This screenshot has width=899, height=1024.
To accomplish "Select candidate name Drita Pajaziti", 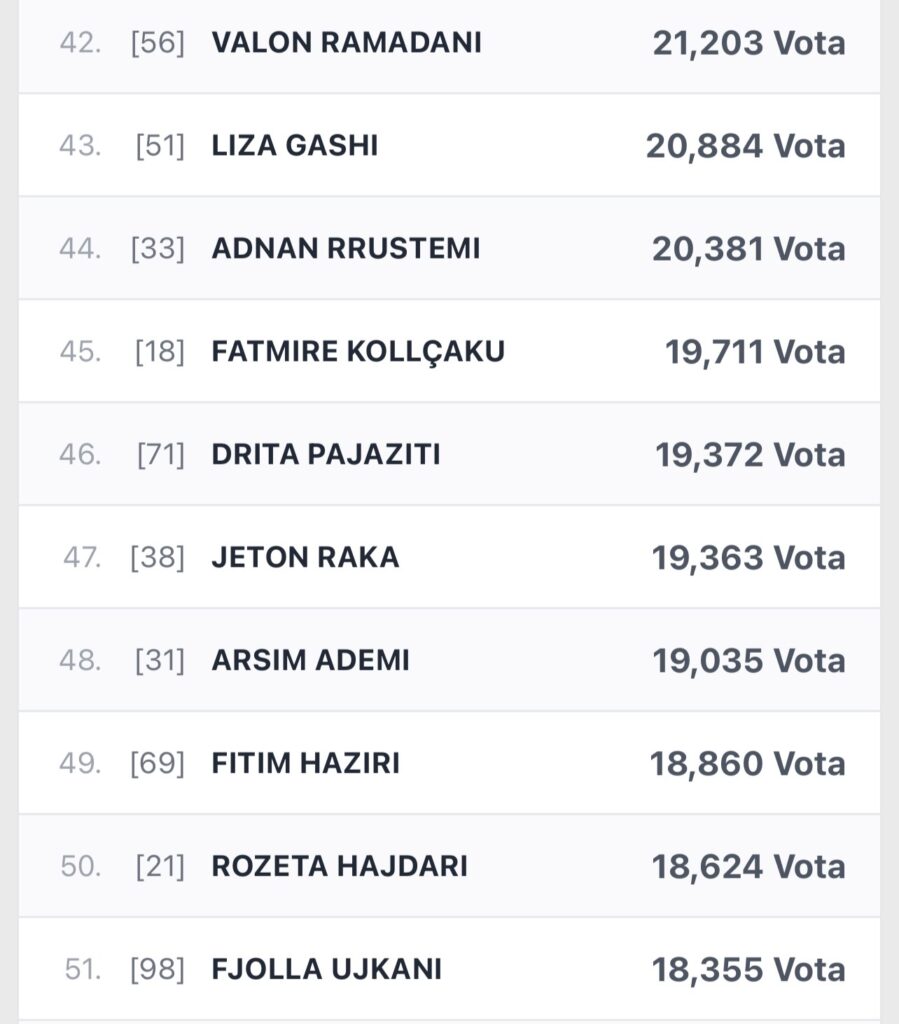I will click(326, 455).
